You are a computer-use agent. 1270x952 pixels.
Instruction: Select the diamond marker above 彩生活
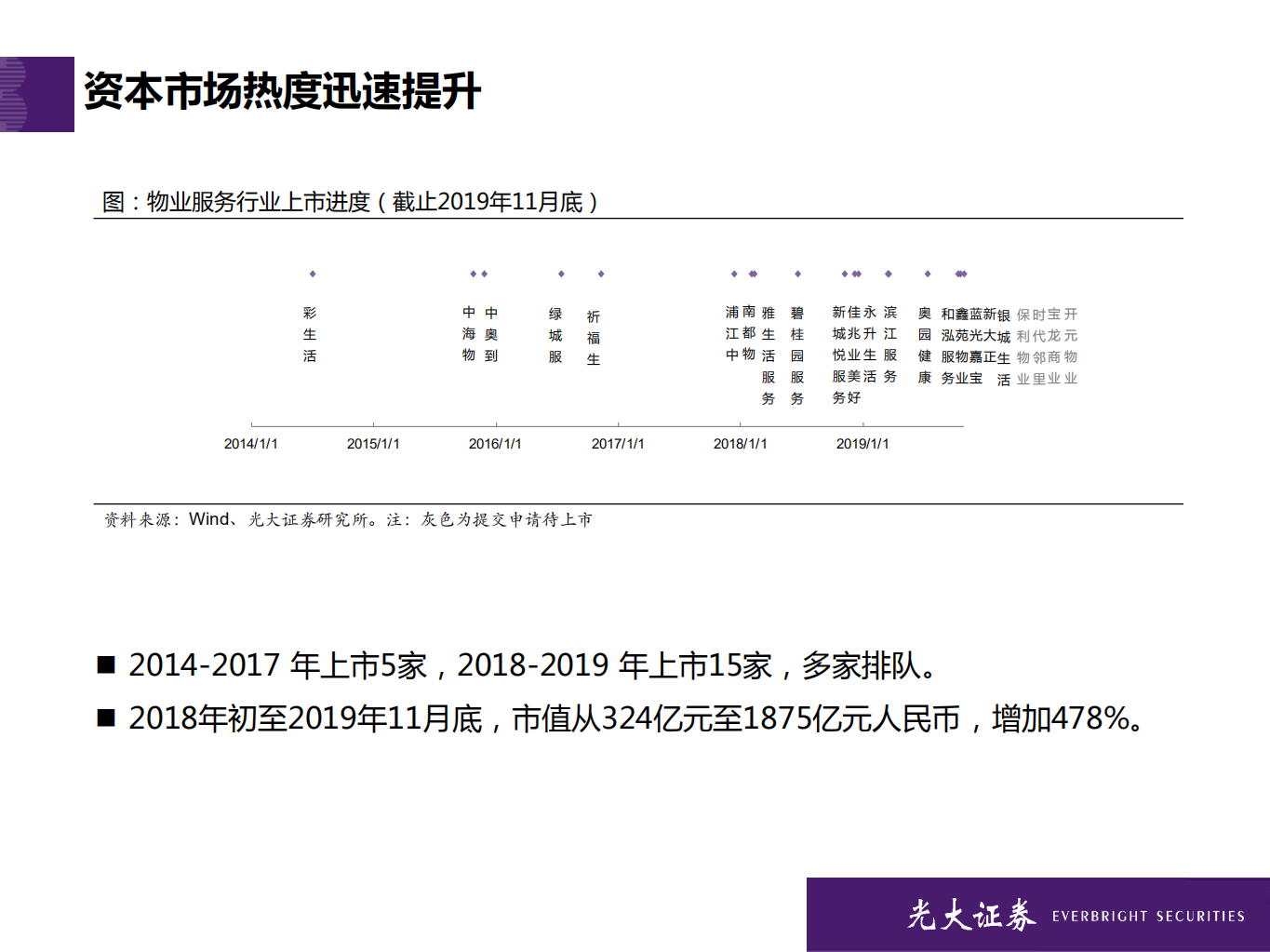coord(313,275)
